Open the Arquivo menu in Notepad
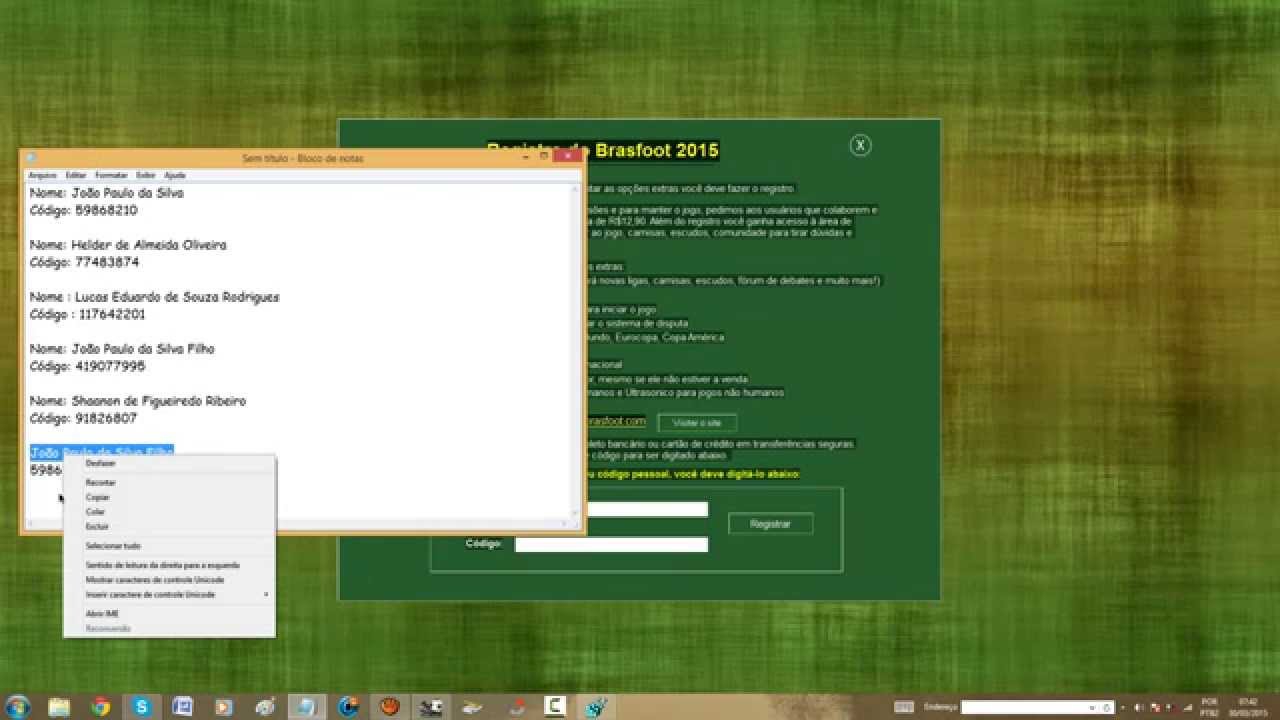 [42, 175]
